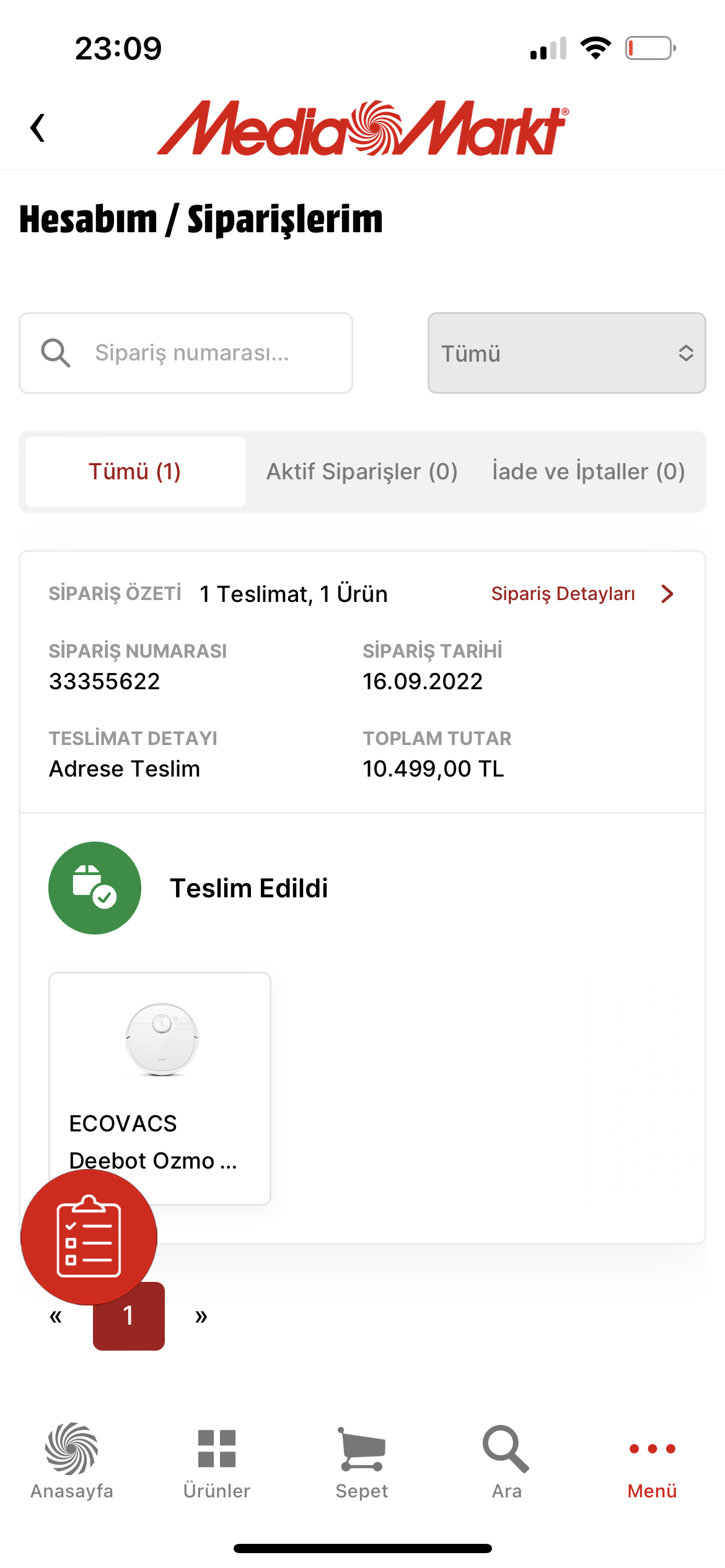Focus the Sipariş numarası search input
Viewport: 725px width, 1568px height.
tap(186, 353)
